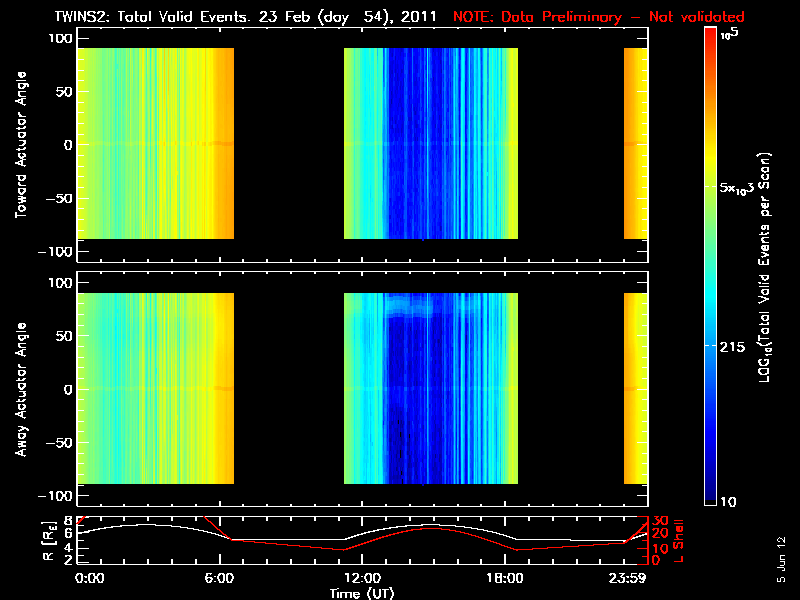
Task: Click the red "Data Preliminary – Not validated" note
Action: click(599, 16)
